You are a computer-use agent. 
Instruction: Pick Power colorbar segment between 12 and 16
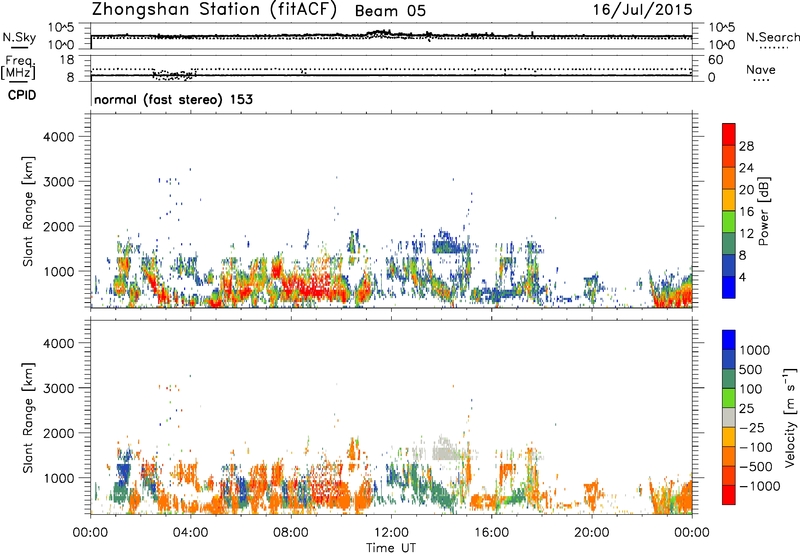(x=729, y=222)
